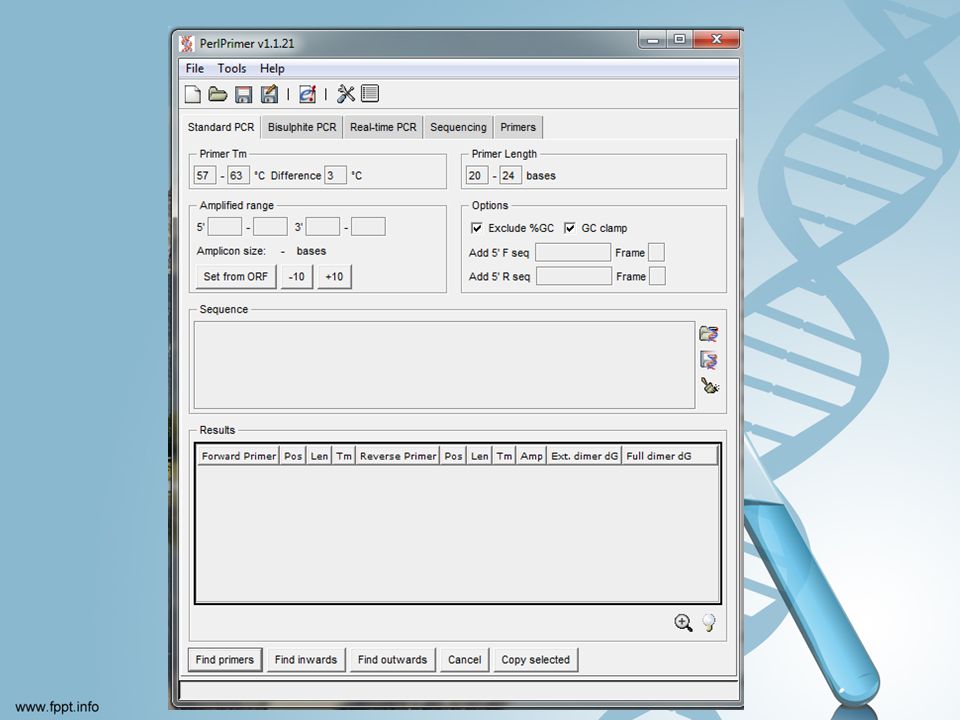This screenshot has height=720, width=960.
Task: Click the Add 5' F seq input field
Action: [573, 252]
